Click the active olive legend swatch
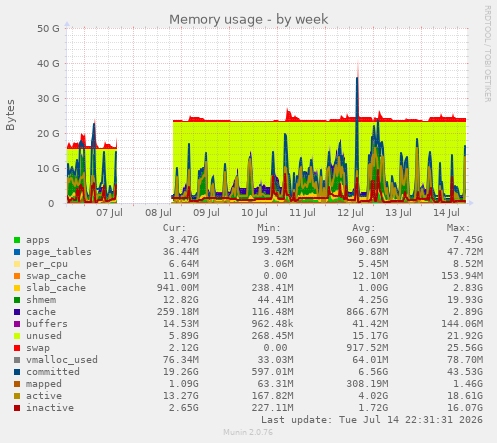 click(17, 396)
